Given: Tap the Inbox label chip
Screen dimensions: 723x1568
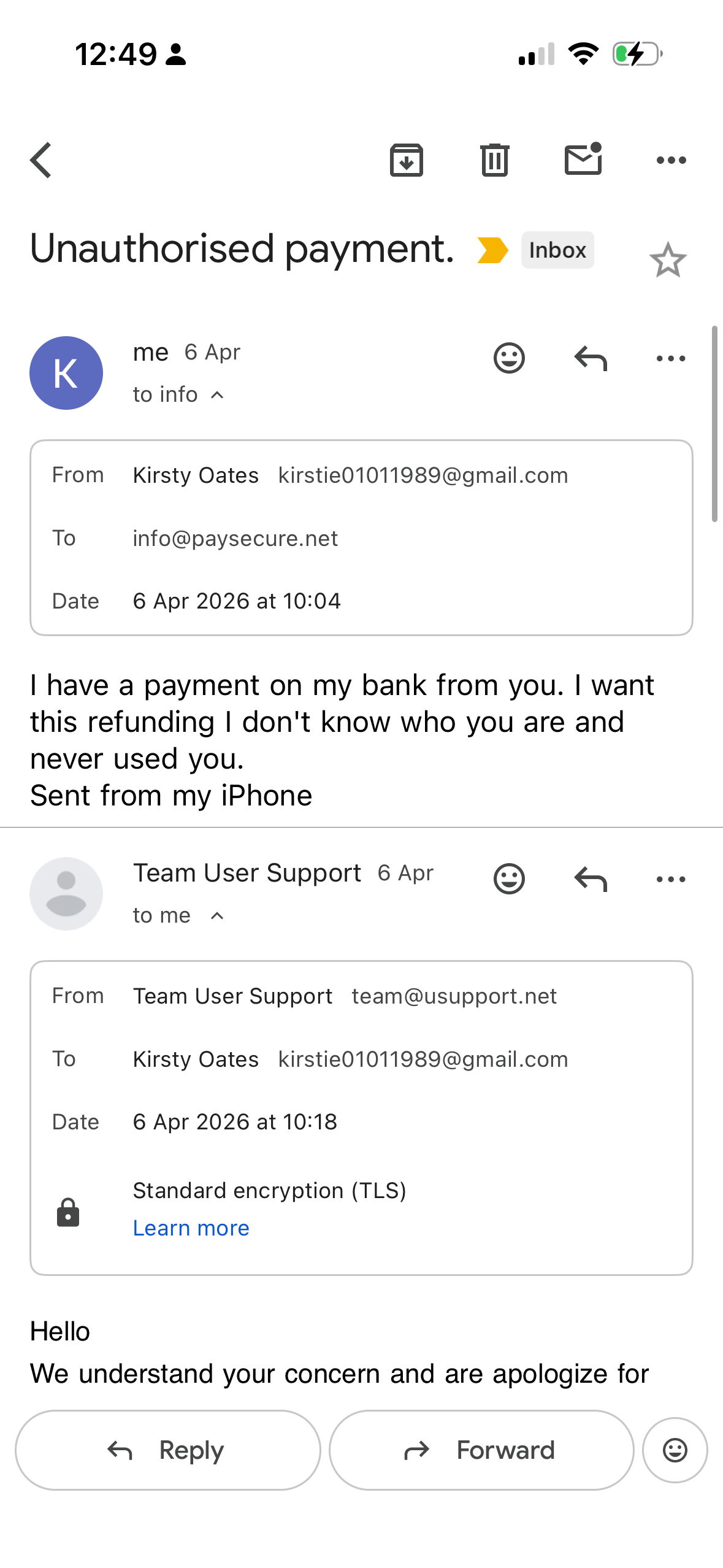Looking at the screenshot, I should pyautogui.click(x=557, y=250).
